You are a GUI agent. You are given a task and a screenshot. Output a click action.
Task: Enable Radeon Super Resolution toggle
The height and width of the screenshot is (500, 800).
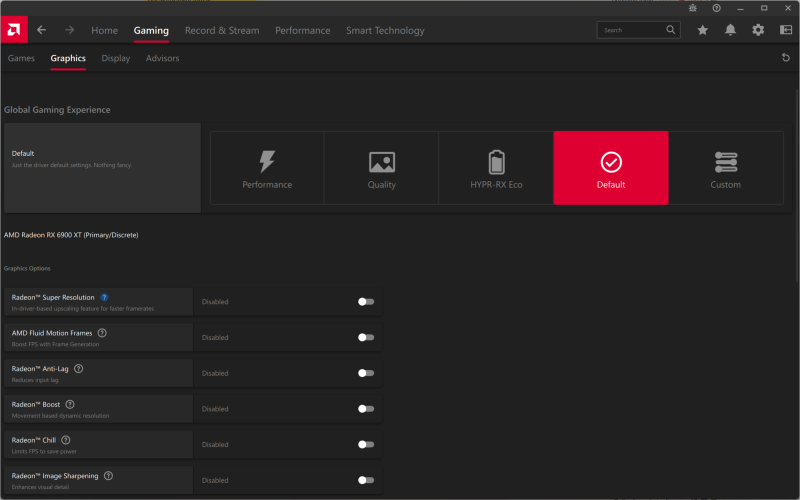coord(366,302)
